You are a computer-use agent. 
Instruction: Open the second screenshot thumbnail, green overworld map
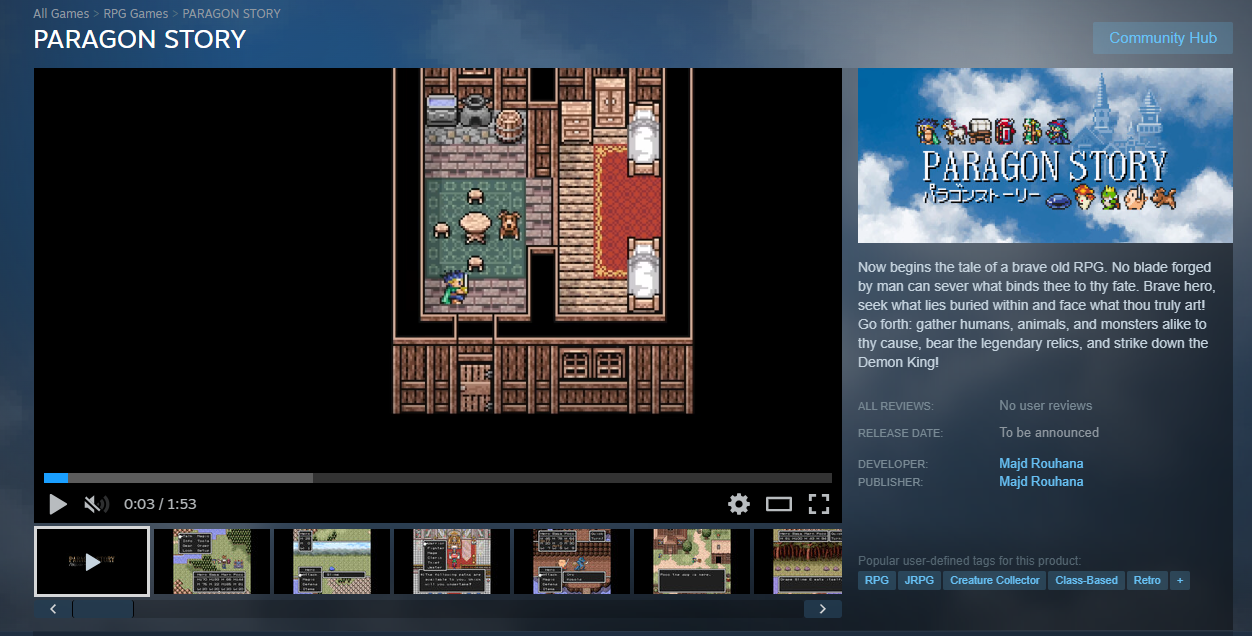pos(211,561)
